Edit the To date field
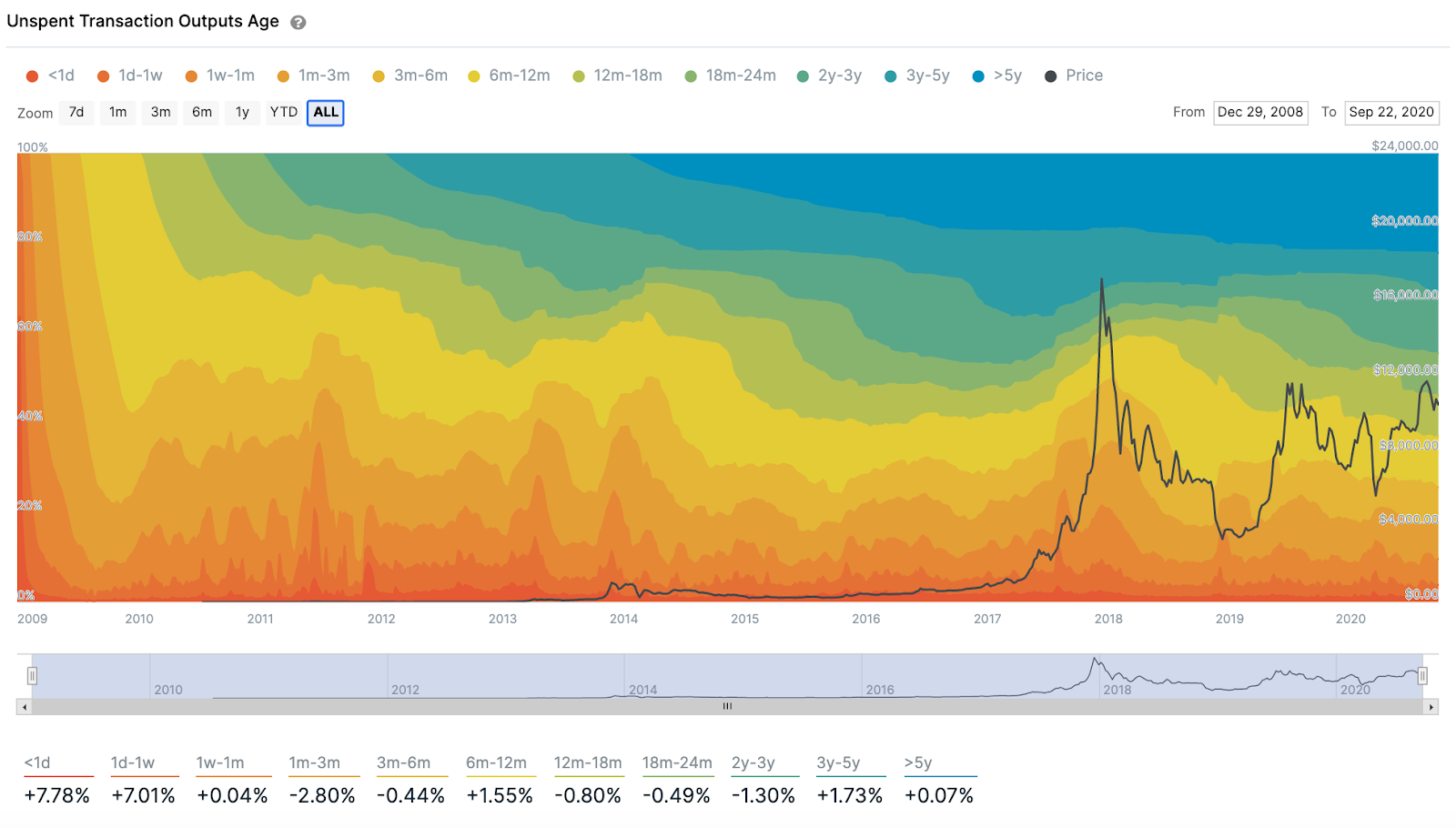The height and width of the screenshot is (828, 1456). click(x=1391, y=113)
